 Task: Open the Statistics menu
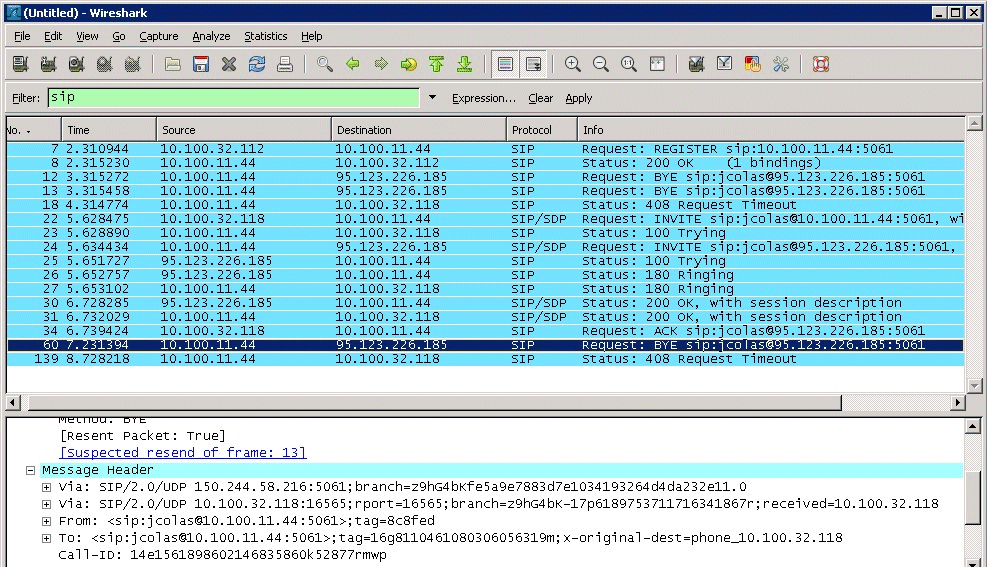click(266, 37)
